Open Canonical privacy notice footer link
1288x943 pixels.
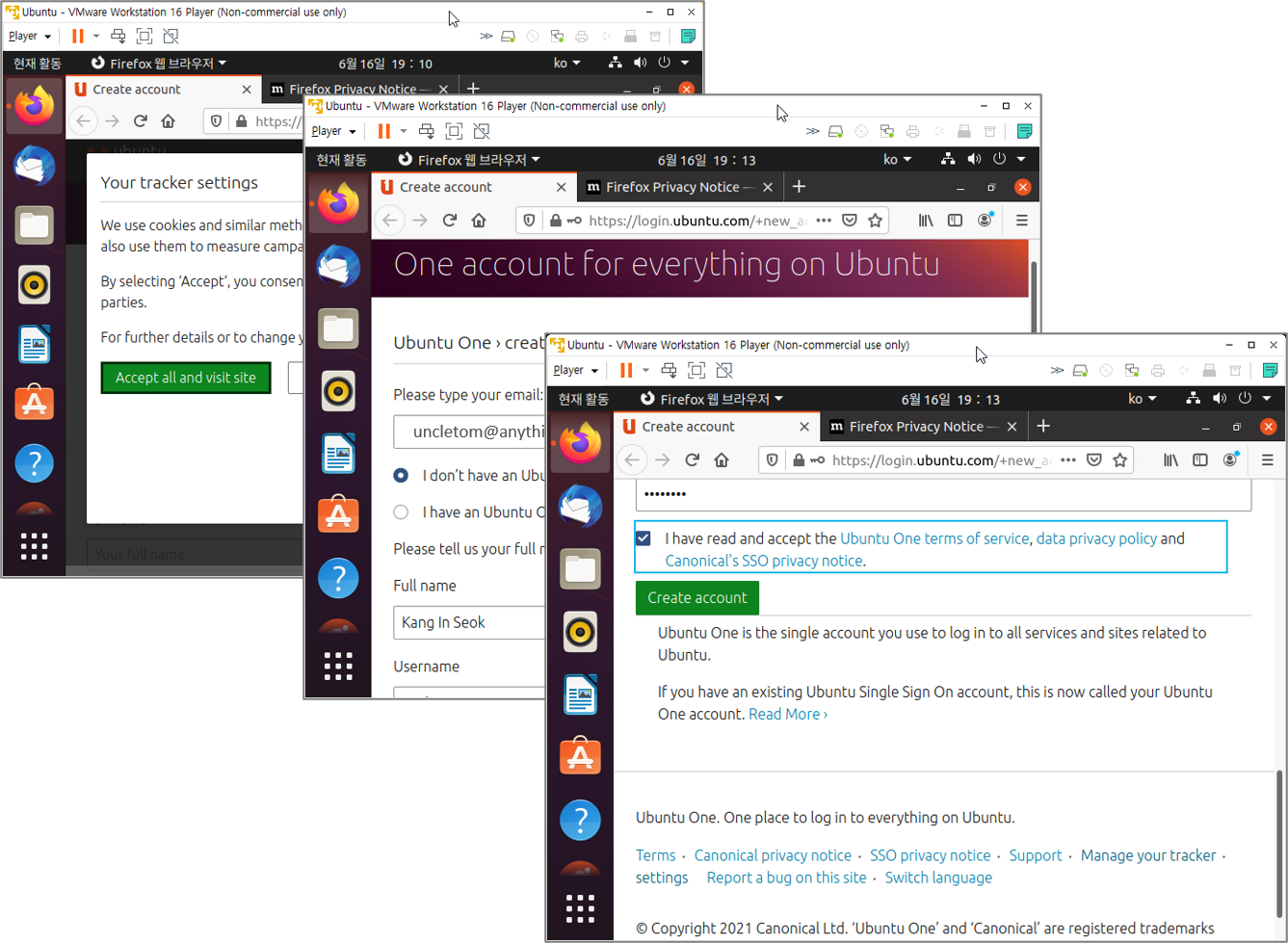pyautogui.click(x=773, y=855)
